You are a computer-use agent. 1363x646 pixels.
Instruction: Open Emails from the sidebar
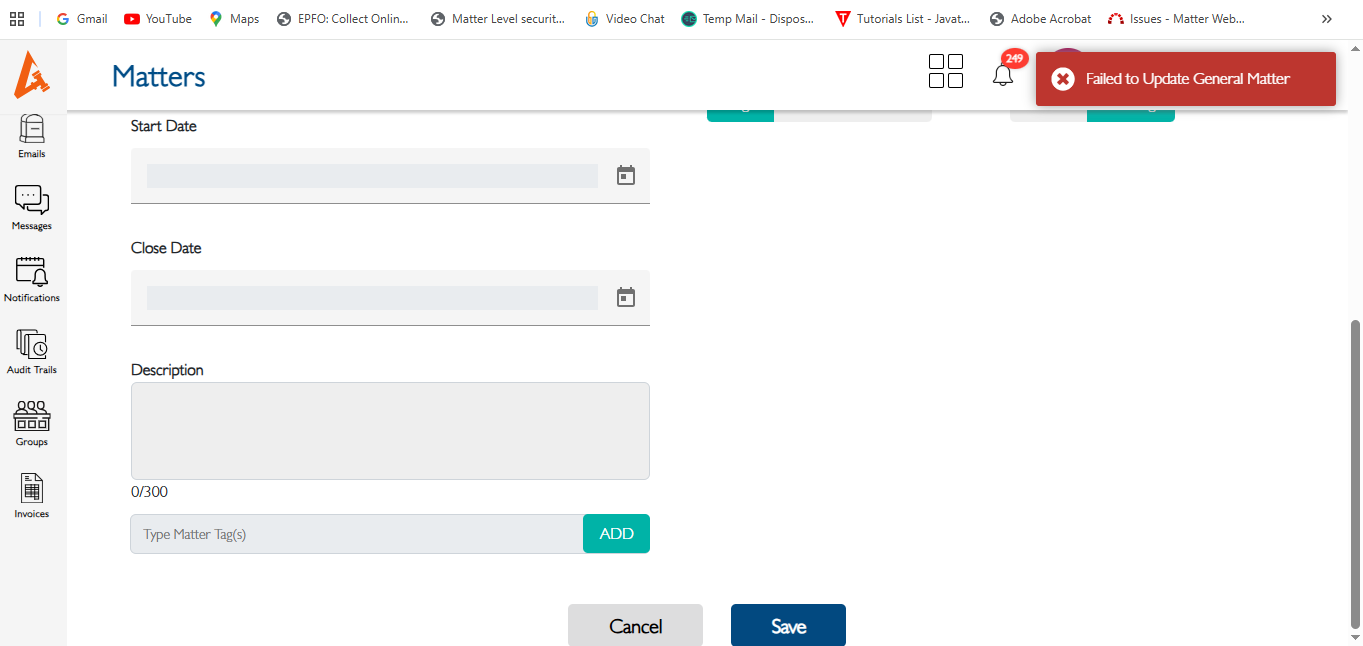click(32, 135)
